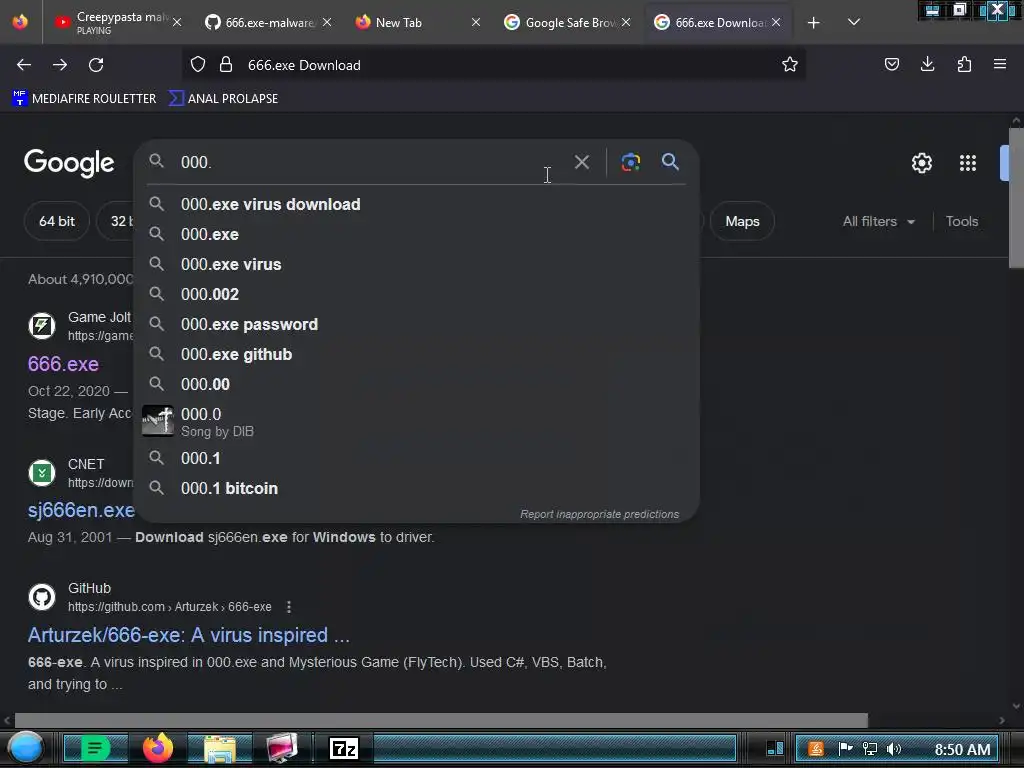Viewport: 1024px width, 768px height.
Task: Open the Google apps grid
Action: coord(968,163)
